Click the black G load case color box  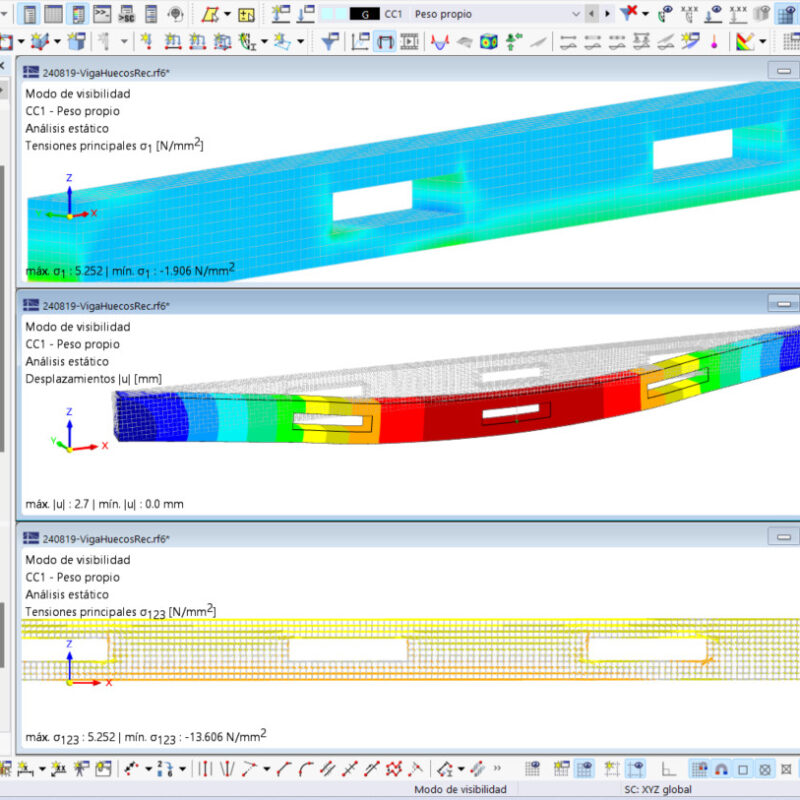pos(364,14)
